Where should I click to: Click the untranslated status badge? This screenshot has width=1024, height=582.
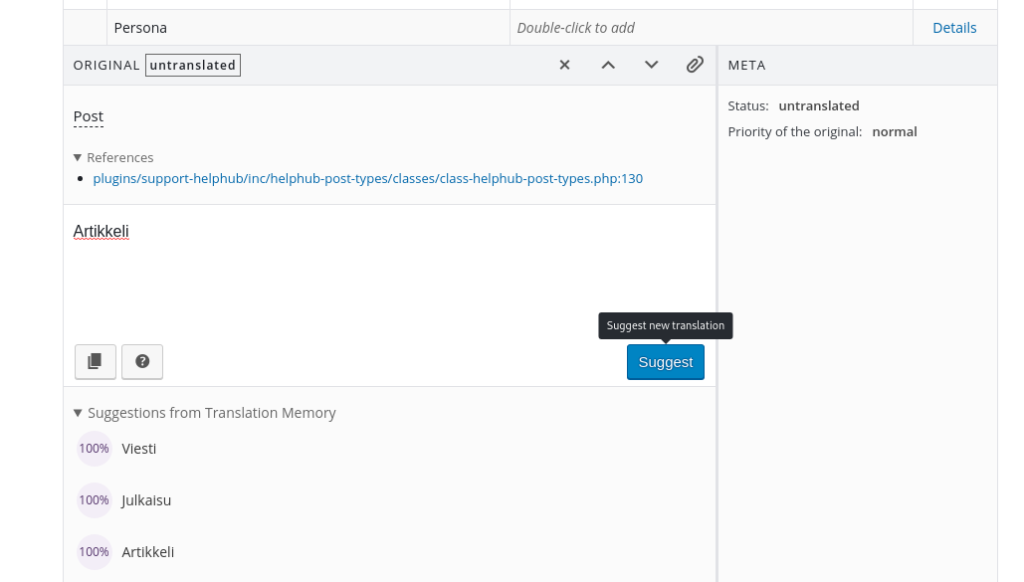pyautogui.click(x=193, y=65)
